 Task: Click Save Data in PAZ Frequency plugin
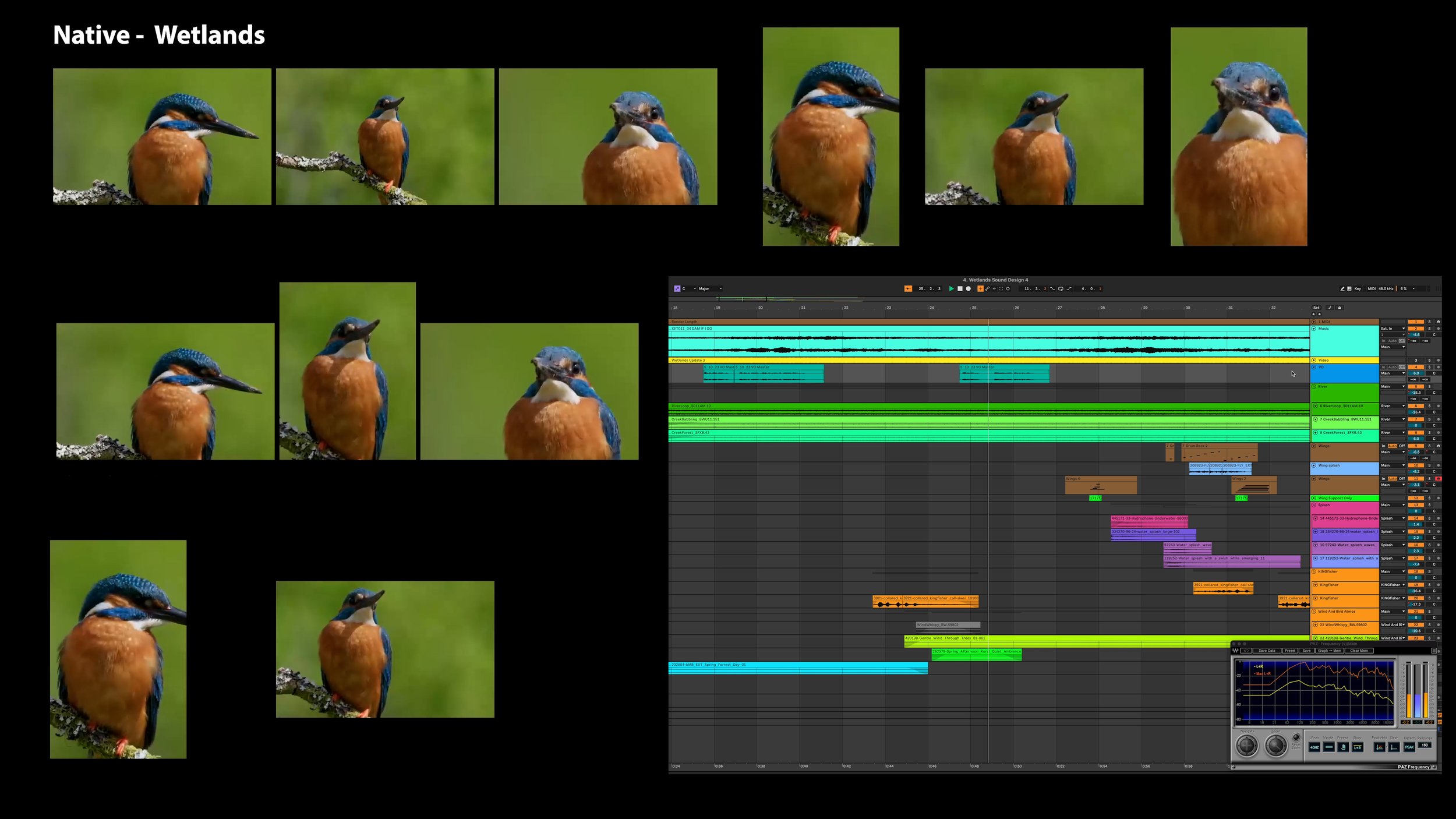(1266, 651)
